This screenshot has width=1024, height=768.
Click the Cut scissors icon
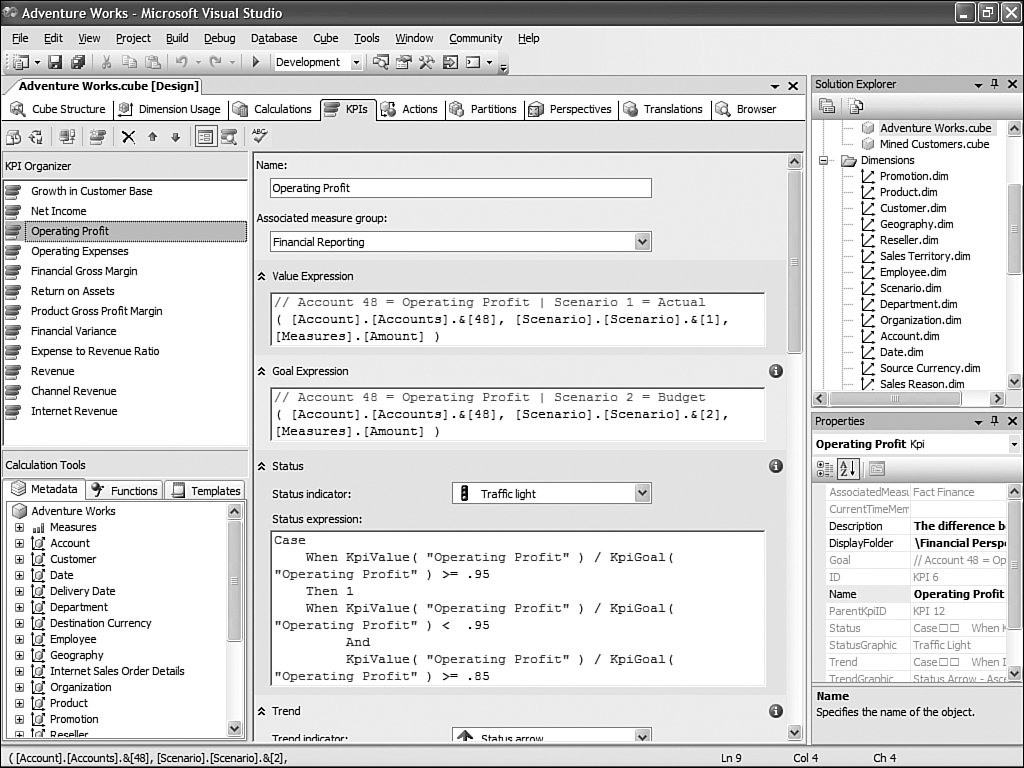click(106, 62)
